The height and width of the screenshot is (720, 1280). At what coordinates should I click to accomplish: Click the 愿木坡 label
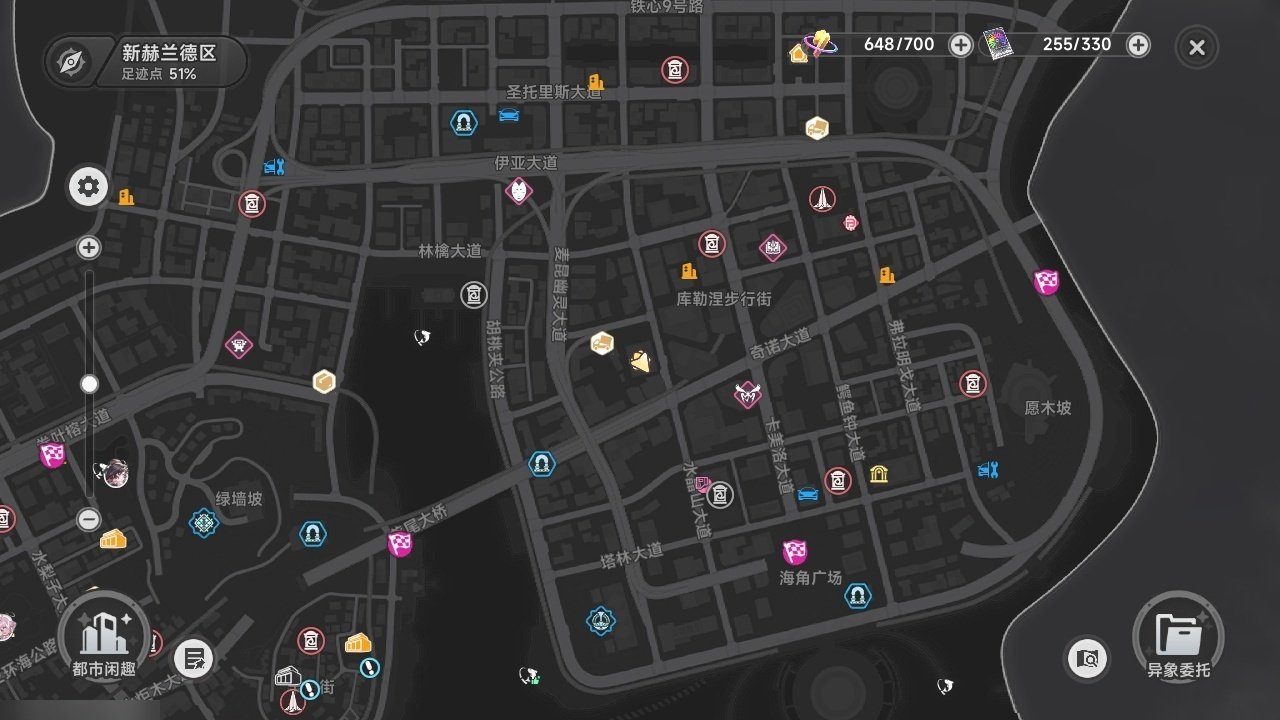coord(1048,408)
